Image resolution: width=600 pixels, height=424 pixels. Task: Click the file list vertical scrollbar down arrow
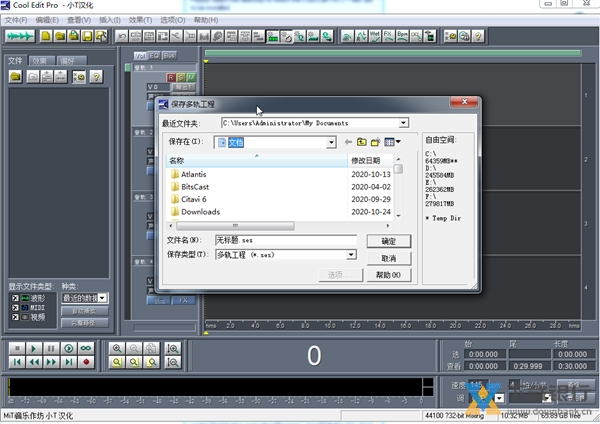(398, 216)
